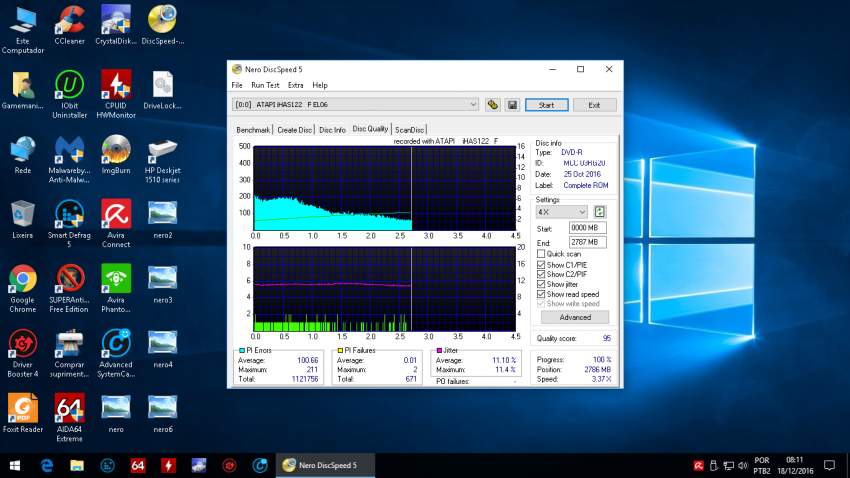
Task: Click the green refresh speed icon
Action: click(x=600, y=212)
